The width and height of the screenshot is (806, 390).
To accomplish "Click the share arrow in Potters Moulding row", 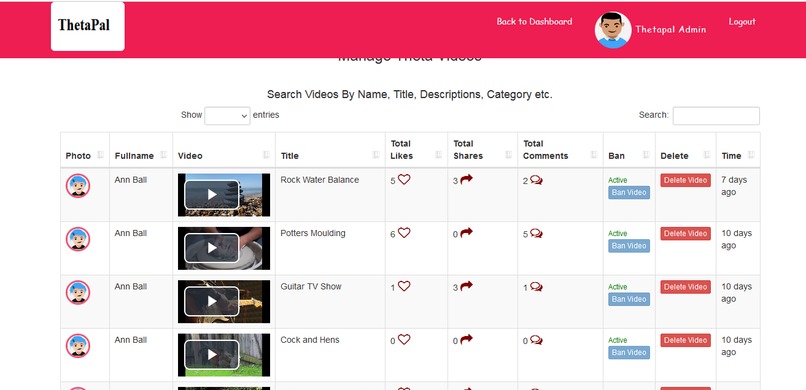I will click(x=466, y=232).
